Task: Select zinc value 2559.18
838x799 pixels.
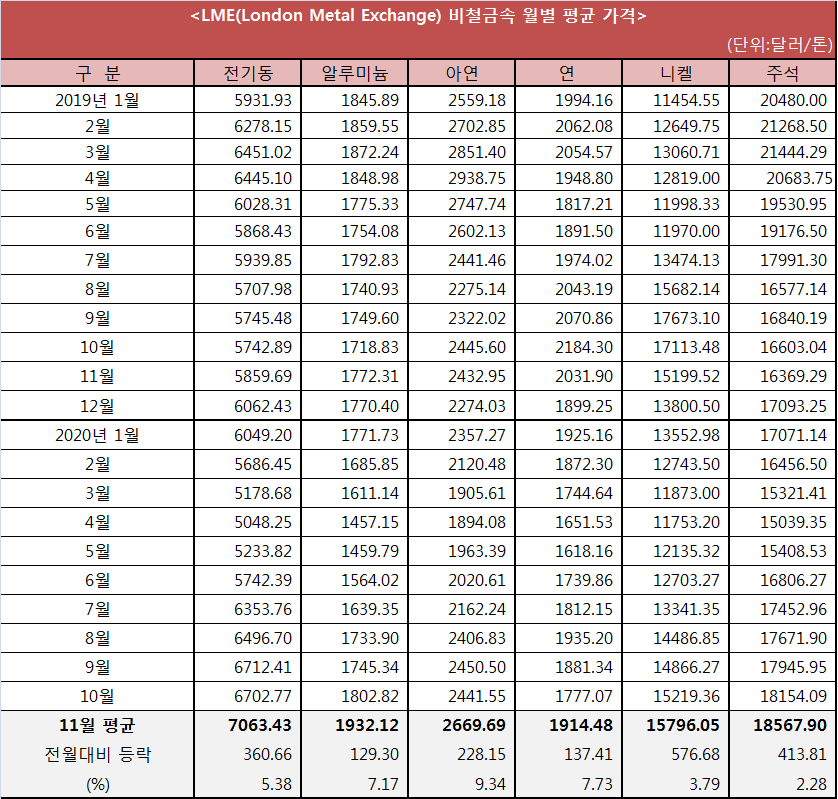Action: [x=477, y=100]
